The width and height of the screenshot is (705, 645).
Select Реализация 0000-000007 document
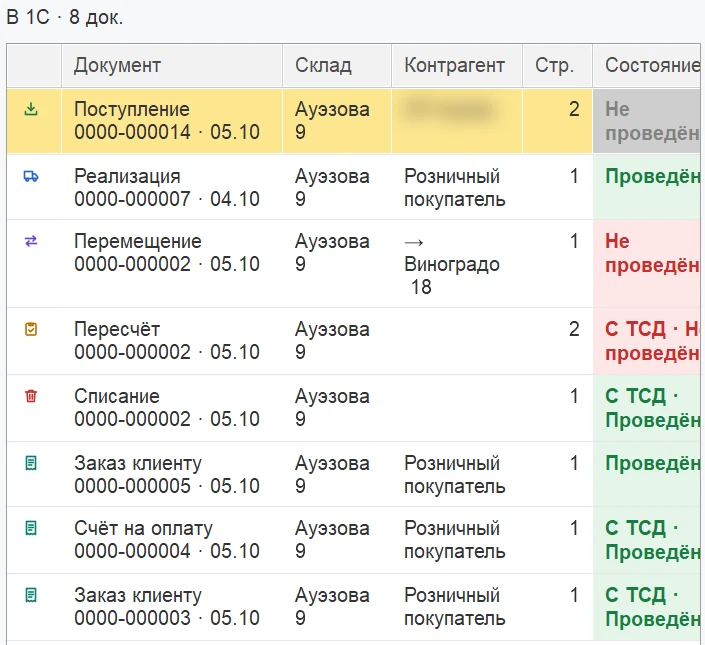[167, 187]
